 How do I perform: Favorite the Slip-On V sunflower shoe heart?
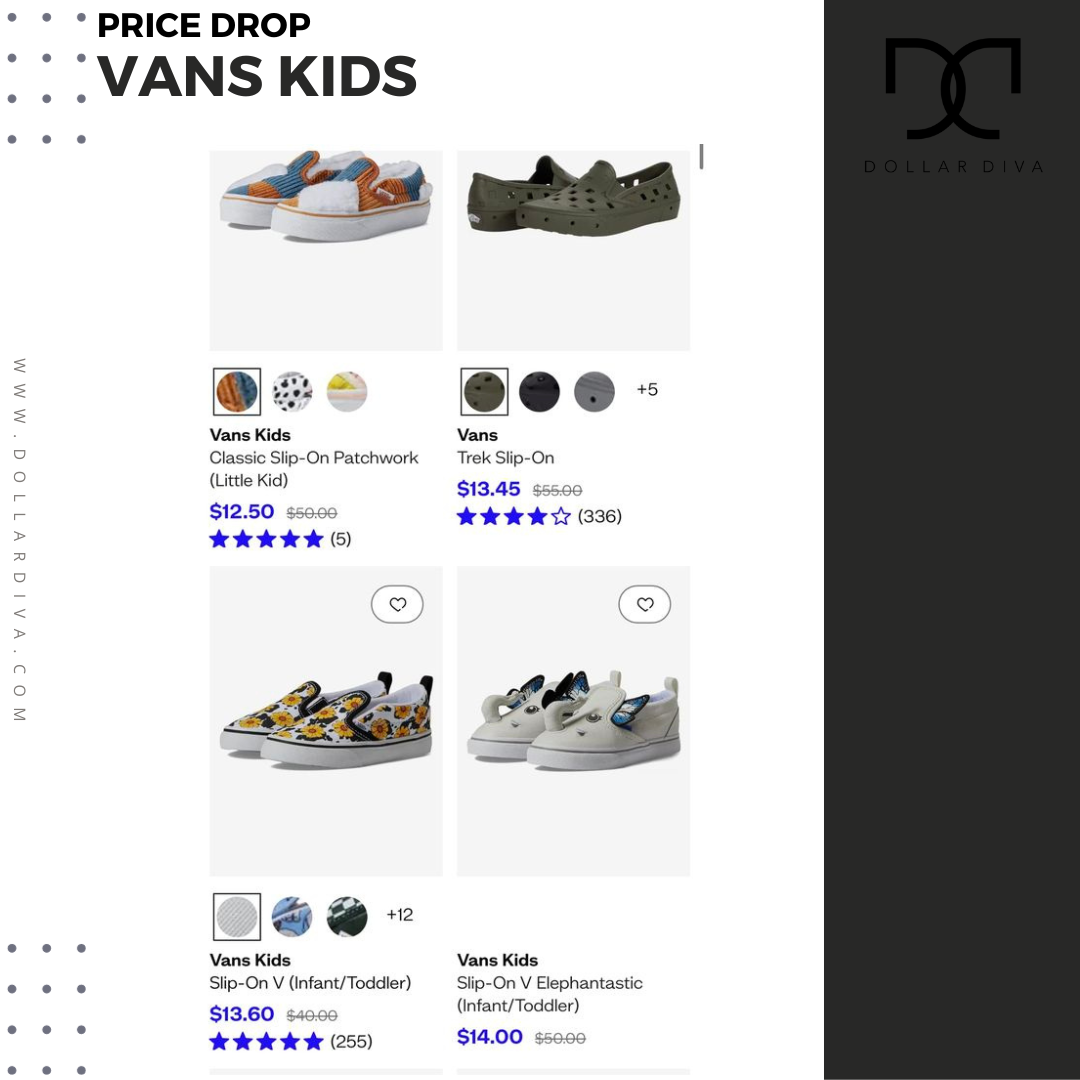(x=397, y=604)
